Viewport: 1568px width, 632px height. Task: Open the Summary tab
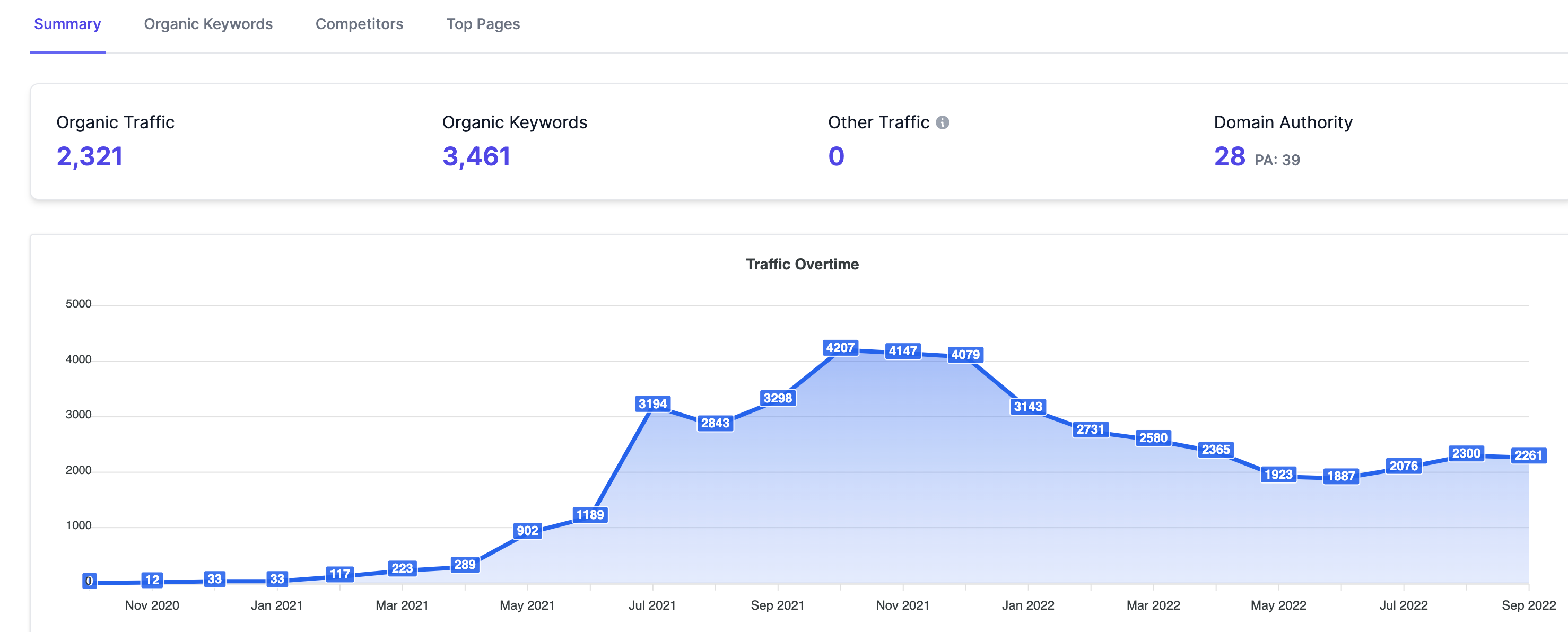tap(67, 24)
